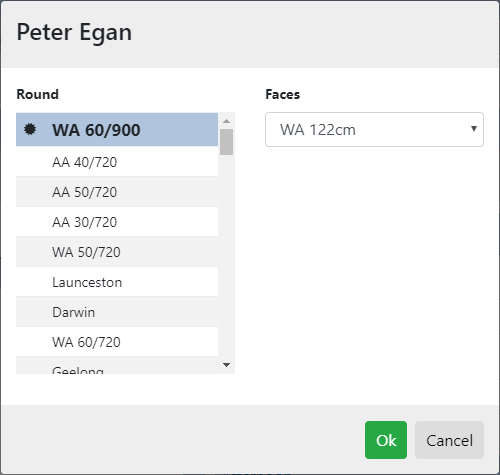The height and width of the screenshot is (475, 500).
Task: Confirm with the green Ok button
Action: coord(386,440)
